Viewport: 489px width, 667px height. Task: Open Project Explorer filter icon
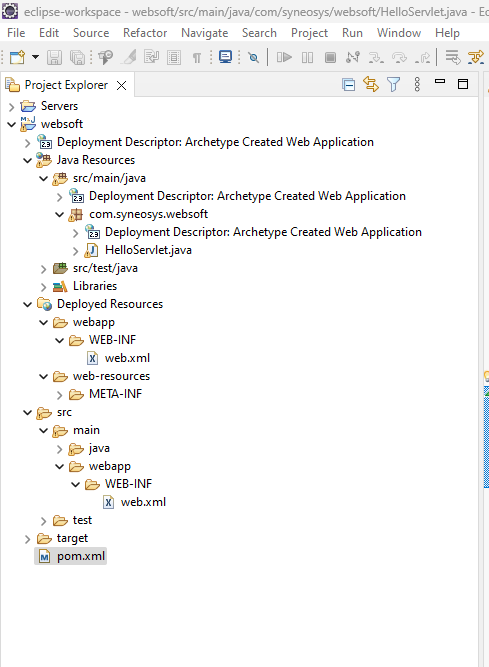(x=394, y=84)
